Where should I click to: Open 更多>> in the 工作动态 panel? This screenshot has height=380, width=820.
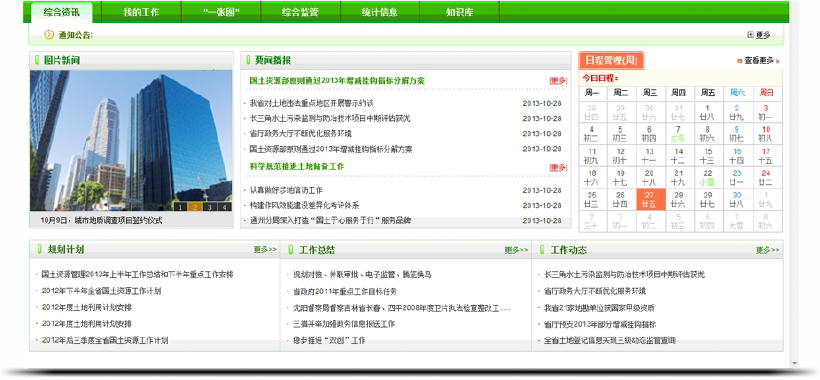pyautogui.click(x=767, y=250)
